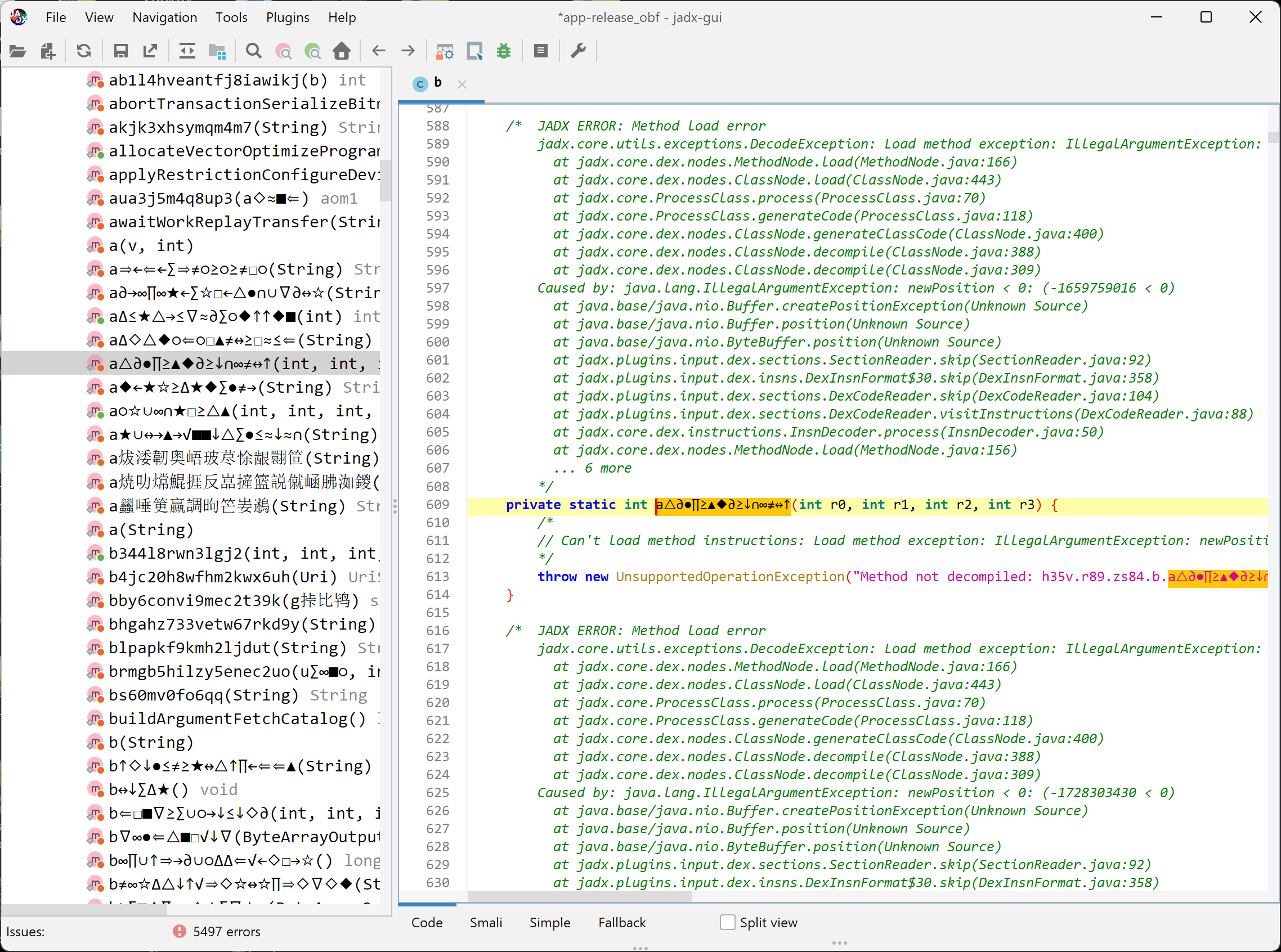Screen dimensions: 1281x952
Task: Navigate back with the left arrow
Action: tap(379, 51)
